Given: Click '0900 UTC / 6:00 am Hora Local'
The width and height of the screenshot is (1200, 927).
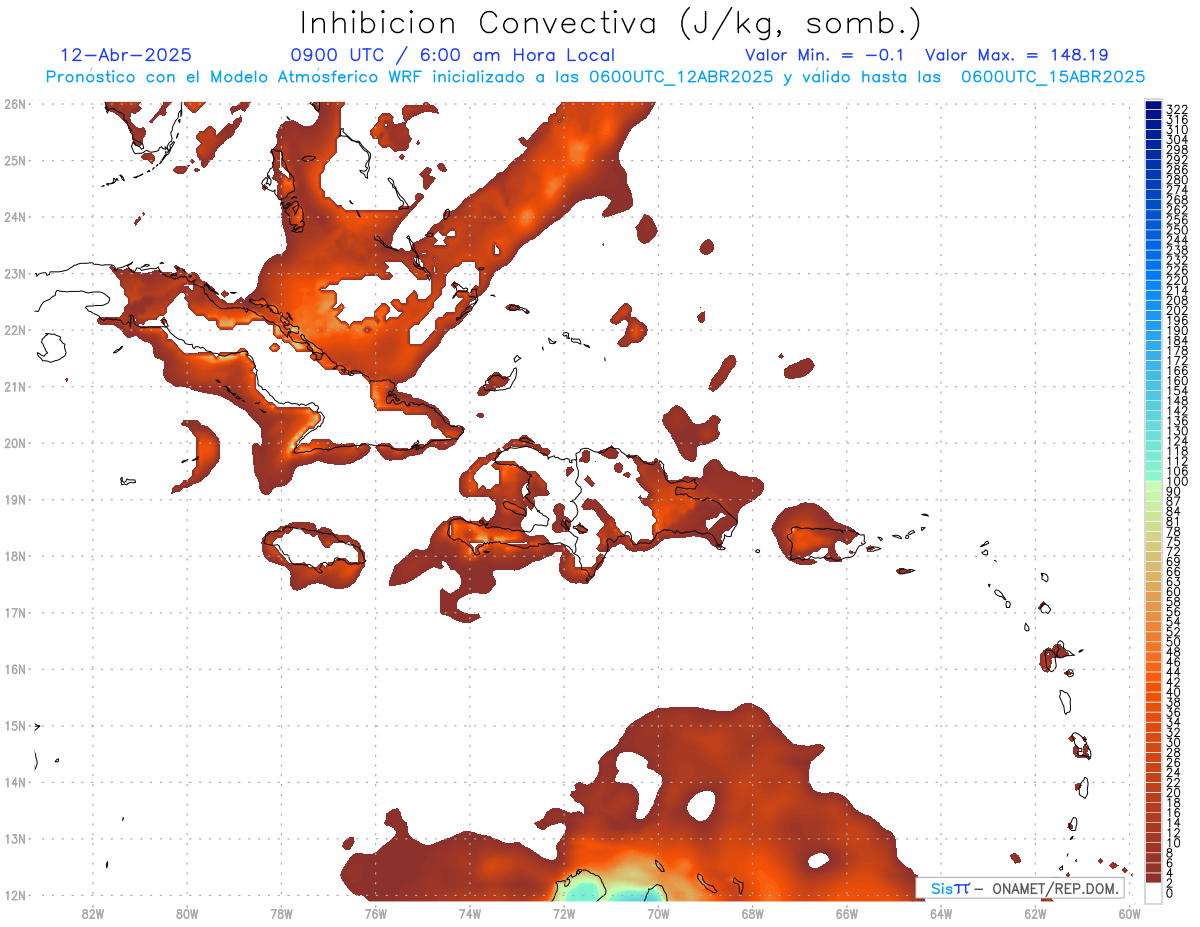Looking at the screenshot, I should 453,56.
